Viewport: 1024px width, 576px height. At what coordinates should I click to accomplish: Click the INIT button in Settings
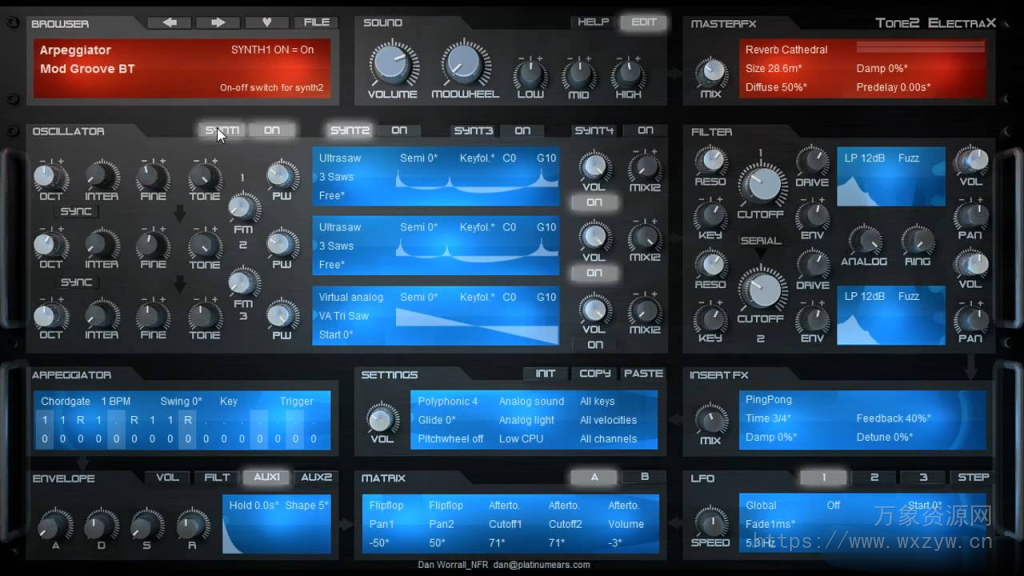coord(545,372)
